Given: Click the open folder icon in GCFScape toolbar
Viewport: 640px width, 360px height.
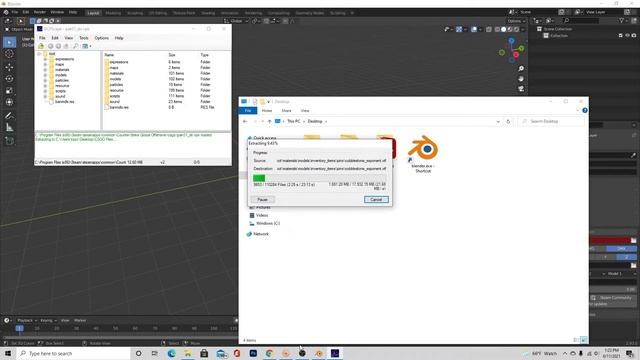Looking at the screenshot, I should (41, 46).
